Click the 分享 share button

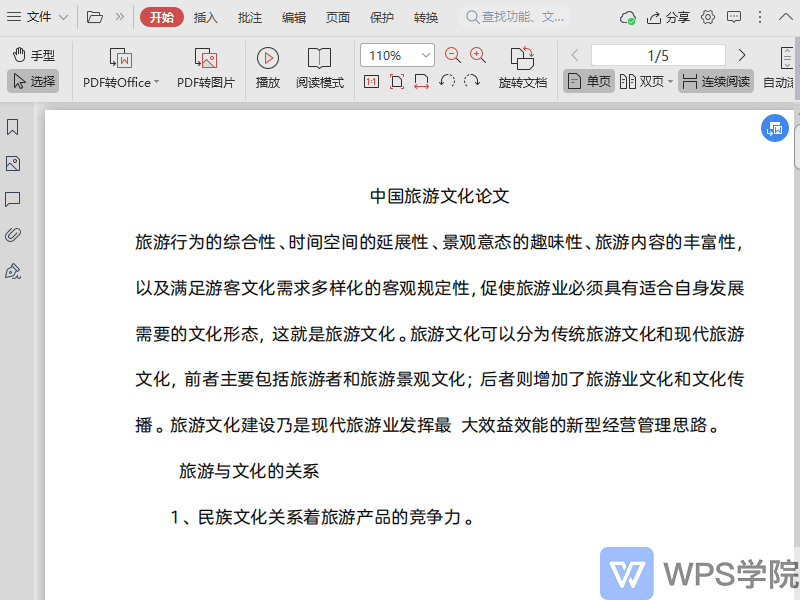(x=669, y=17)
